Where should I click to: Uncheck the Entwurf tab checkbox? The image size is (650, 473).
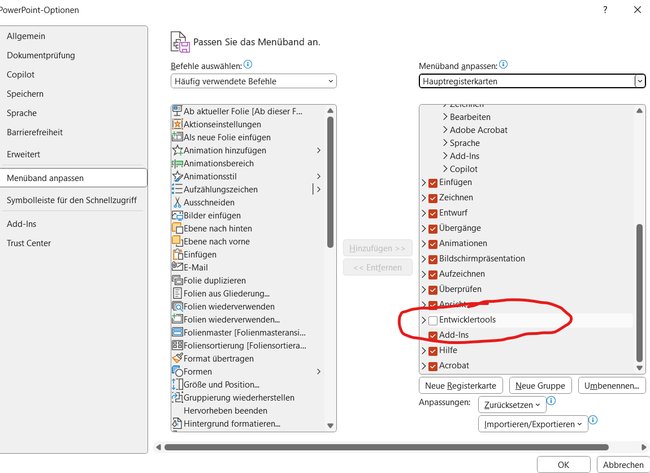coord(433,213)
